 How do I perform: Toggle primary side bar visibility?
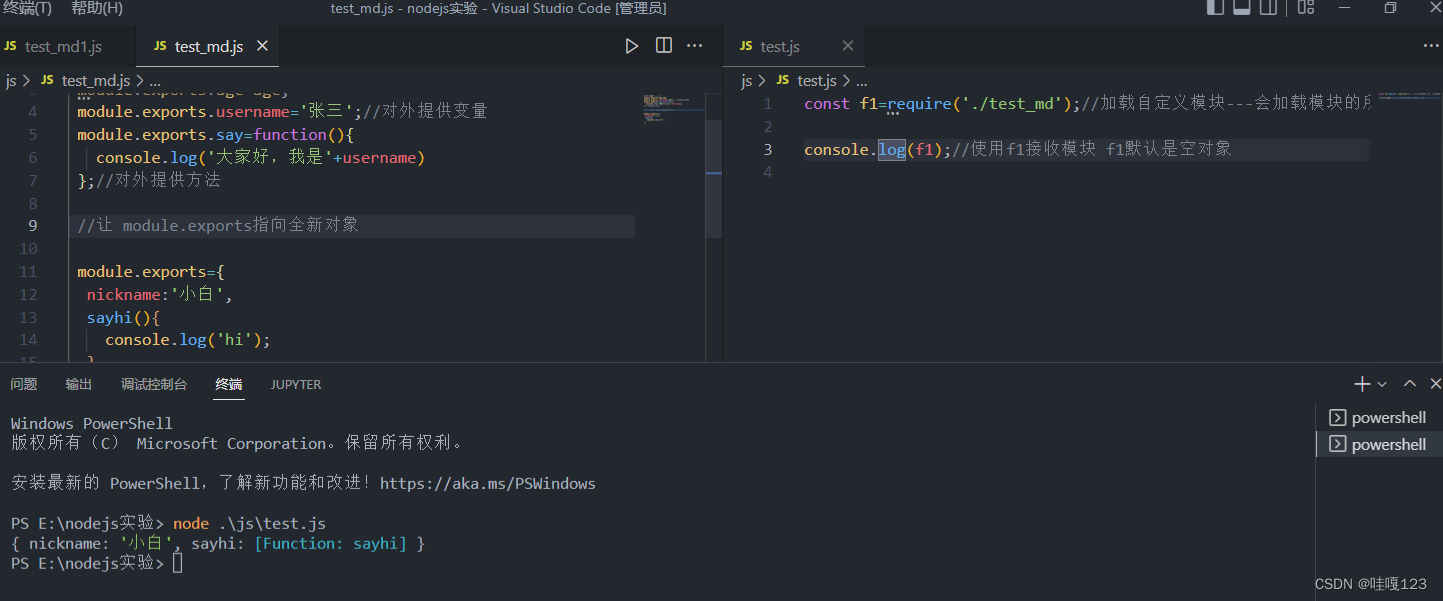tap(1215, 8)
